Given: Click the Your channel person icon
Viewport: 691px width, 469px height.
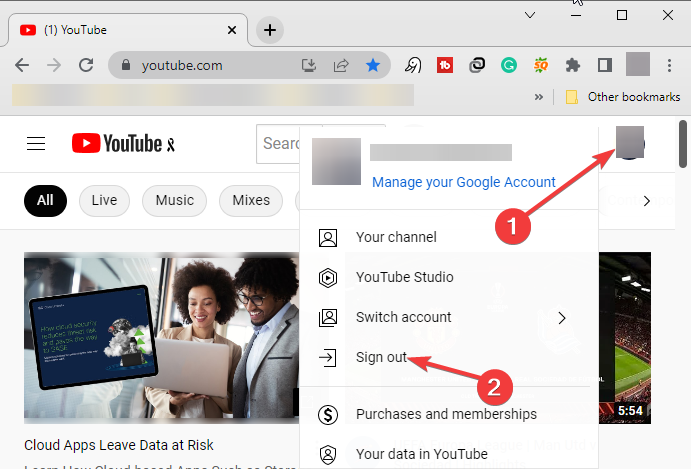Looking at the screenshot, I should [x=328, y=238].
